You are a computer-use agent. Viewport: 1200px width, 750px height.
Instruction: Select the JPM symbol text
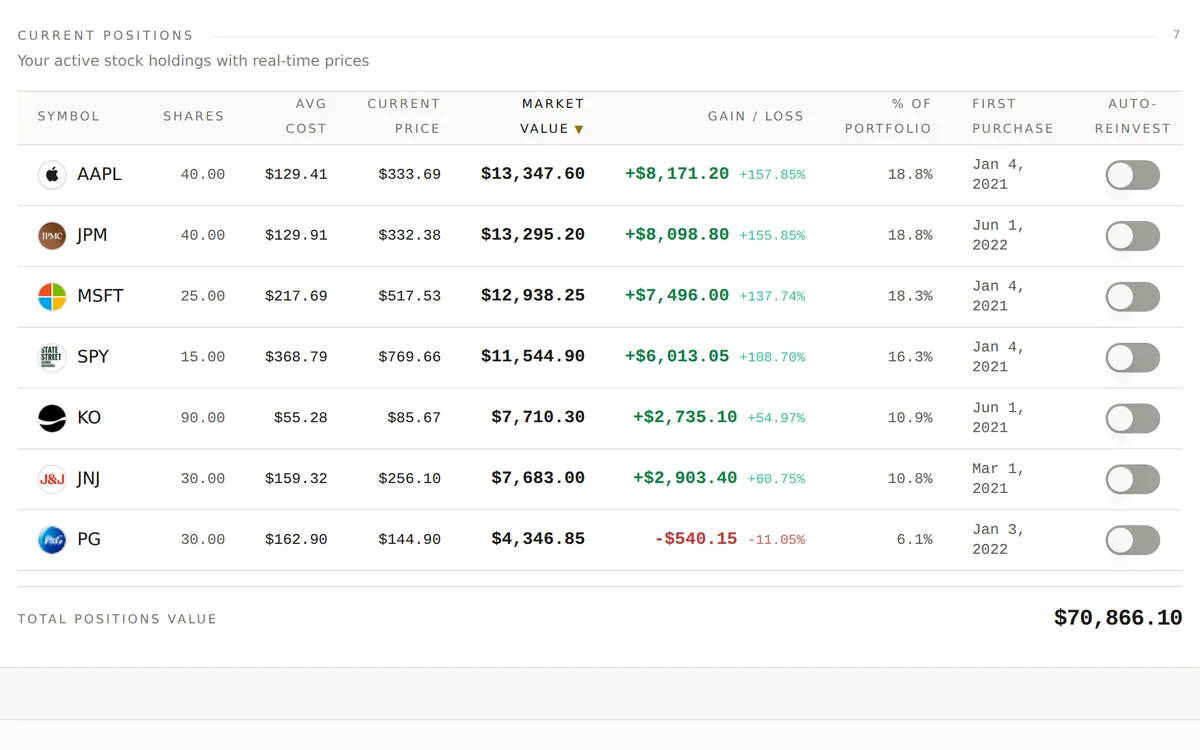(92, 235)
